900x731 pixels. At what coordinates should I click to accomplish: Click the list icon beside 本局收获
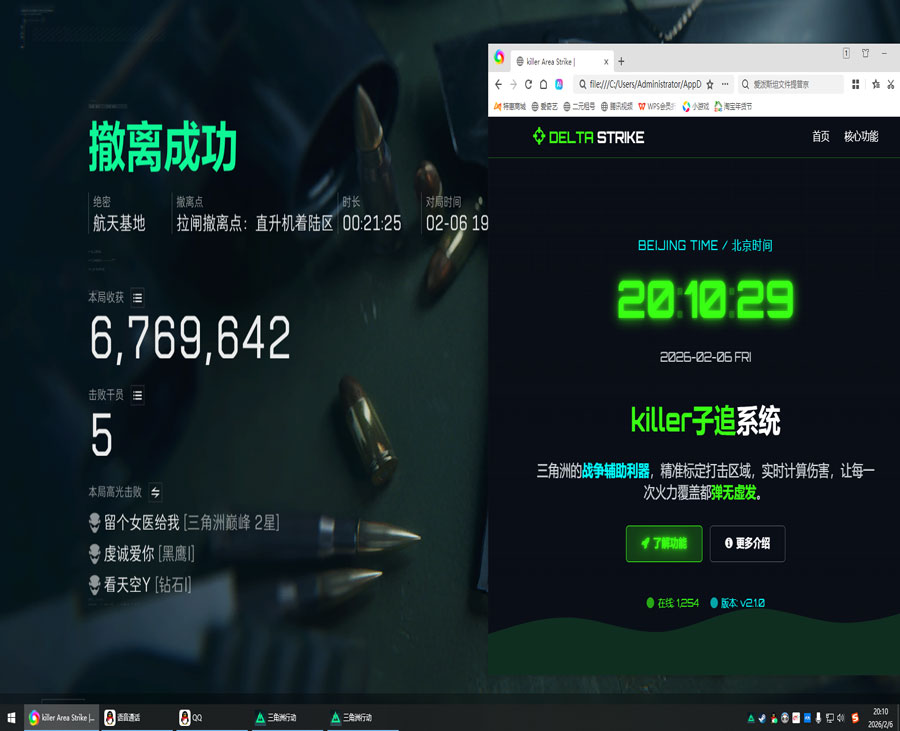coord(137,296)
